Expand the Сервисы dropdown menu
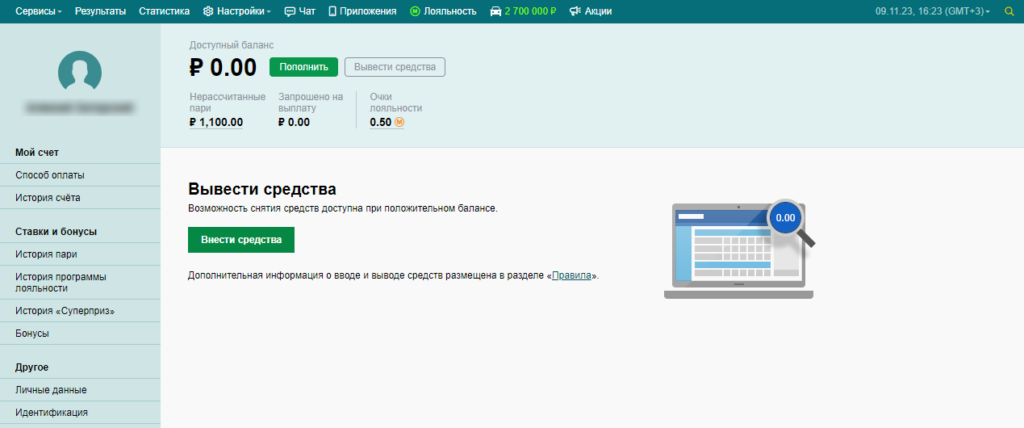The width and height of the screenshot is (1024, 428). pyautogui.click(x=39, y=11)
